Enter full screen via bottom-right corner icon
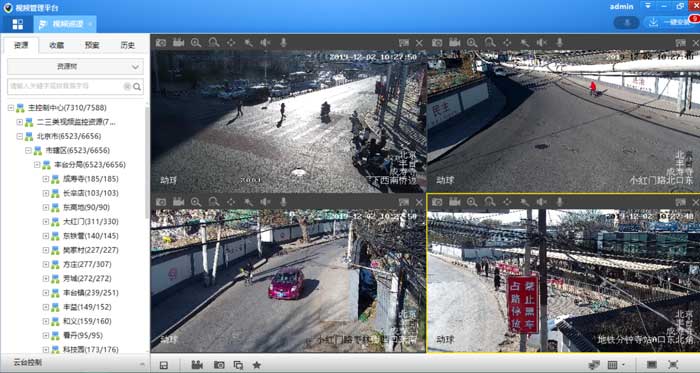The image size is (700, 373). click(x=673, y=365)
